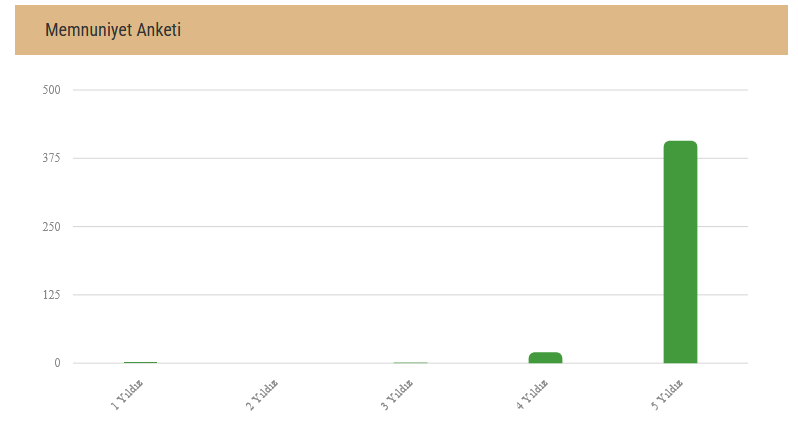
Task: Click the 125 y-axis value
Action: [x=51, y=295]
